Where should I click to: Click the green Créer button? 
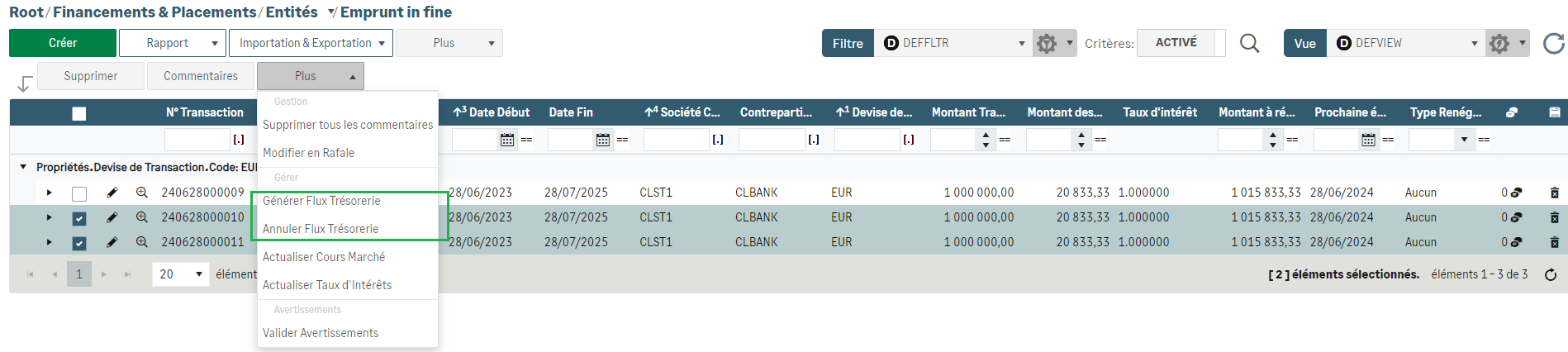click(63, 43)
